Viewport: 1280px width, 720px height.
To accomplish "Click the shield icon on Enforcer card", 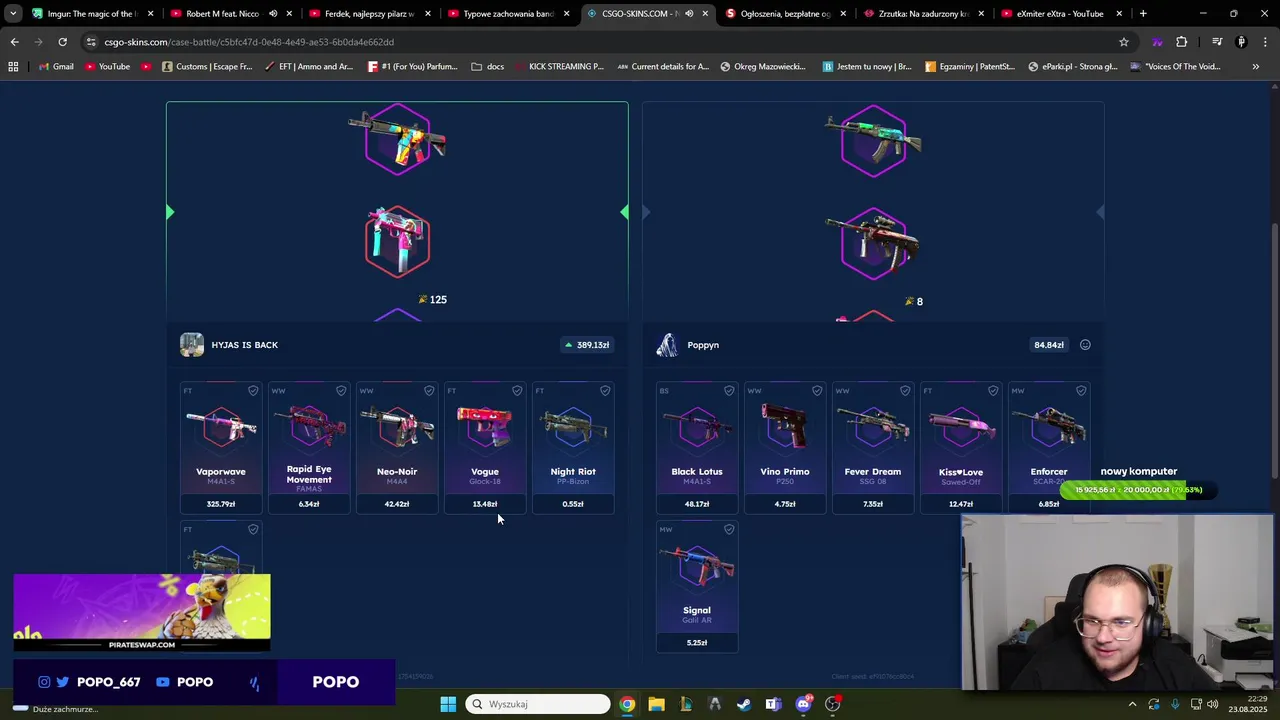I will point(1081,391).
